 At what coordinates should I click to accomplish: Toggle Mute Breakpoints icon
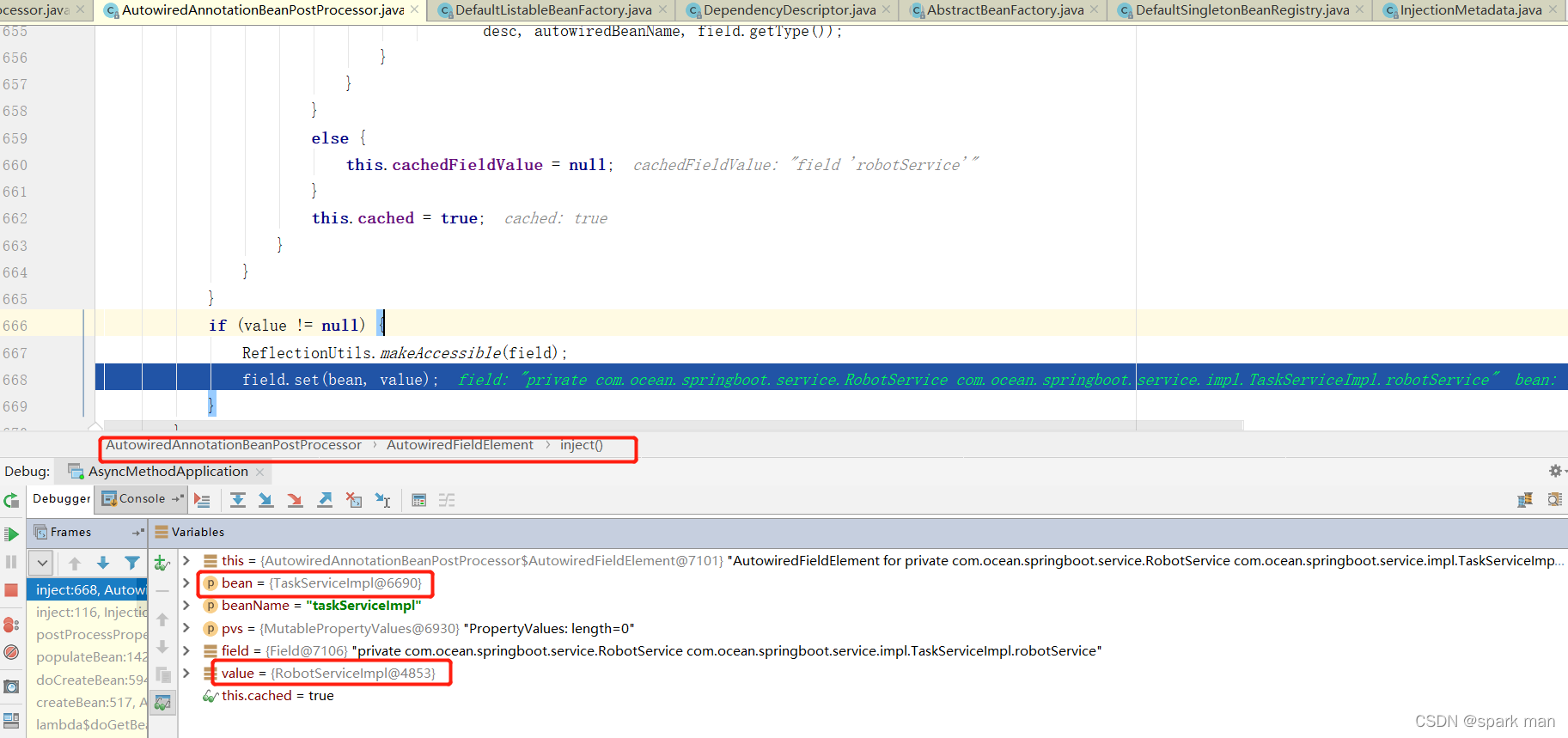click(11, 652)
